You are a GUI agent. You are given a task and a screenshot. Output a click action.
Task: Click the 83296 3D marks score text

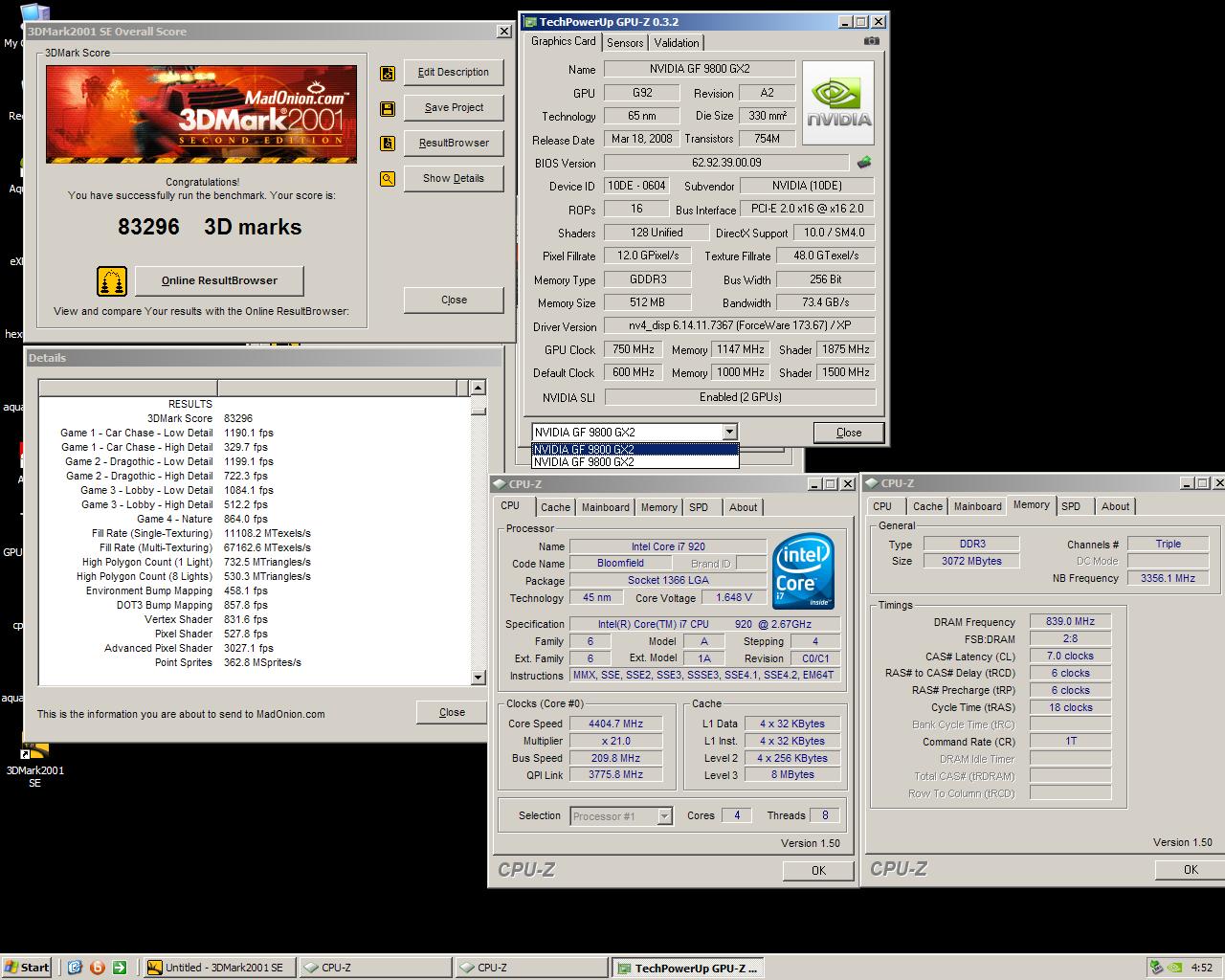[210, 227]
